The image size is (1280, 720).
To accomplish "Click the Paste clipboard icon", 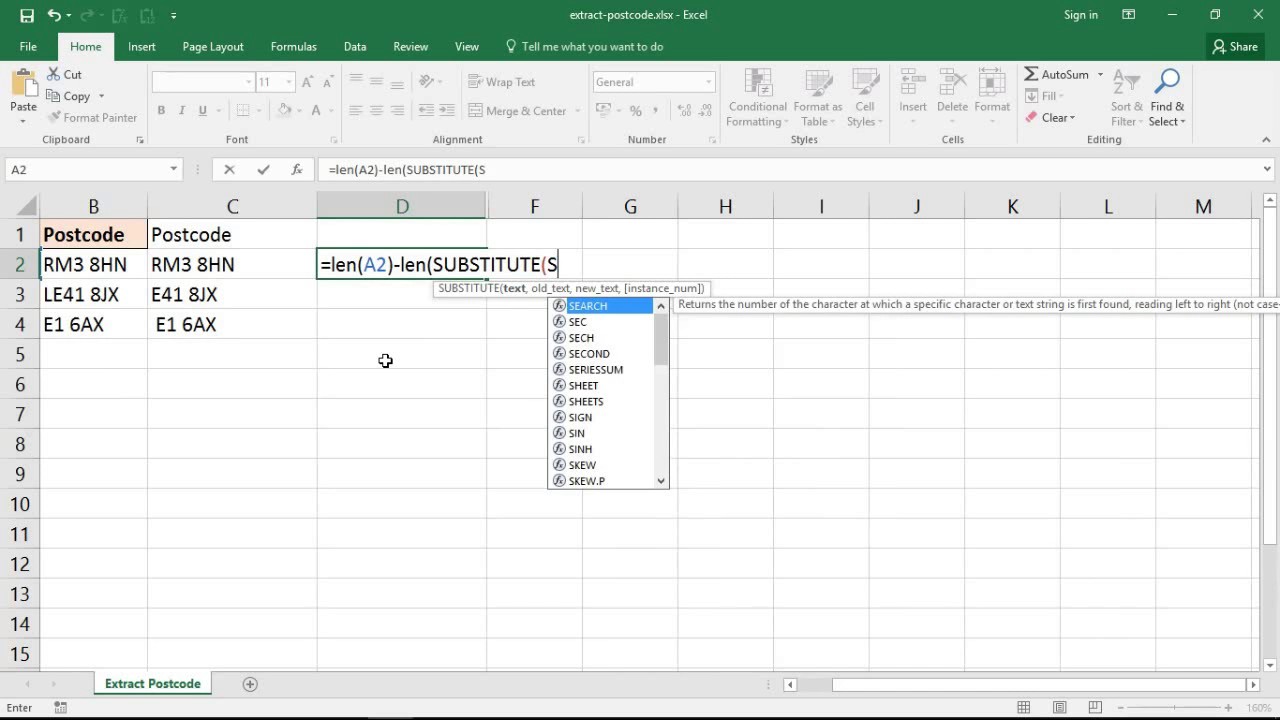I will 23,84.
